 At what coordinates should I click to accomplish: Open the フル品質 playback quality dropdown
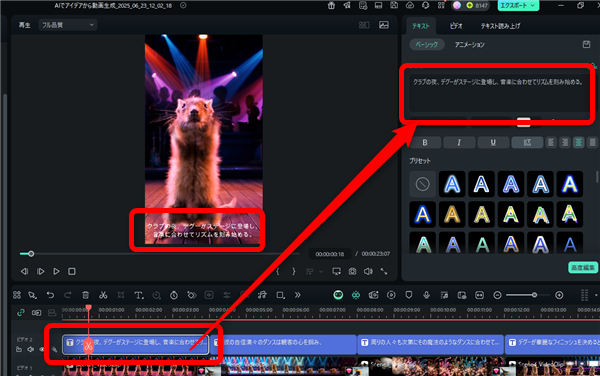coord(67,25)
